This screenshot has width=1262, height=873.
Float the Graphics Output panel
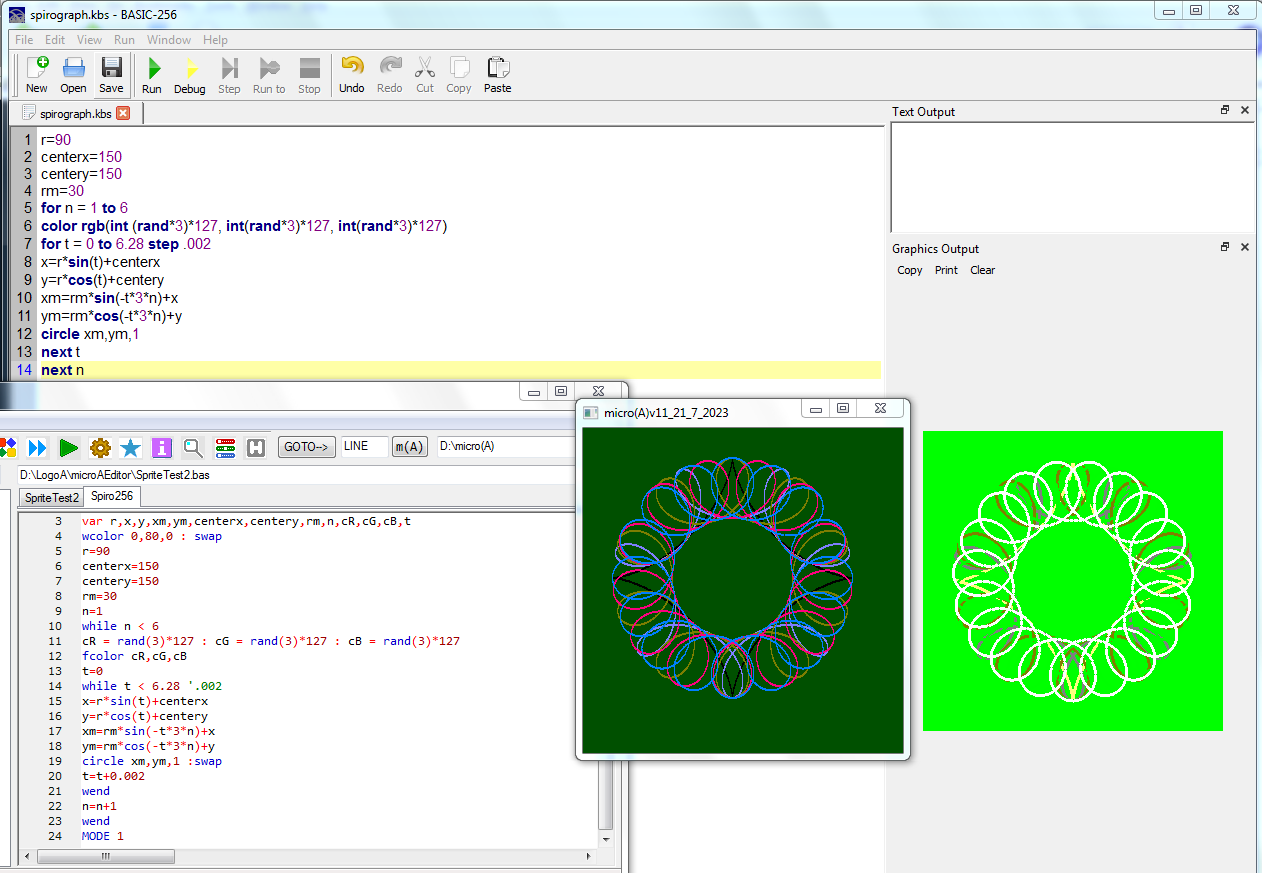coord(1225,247)
